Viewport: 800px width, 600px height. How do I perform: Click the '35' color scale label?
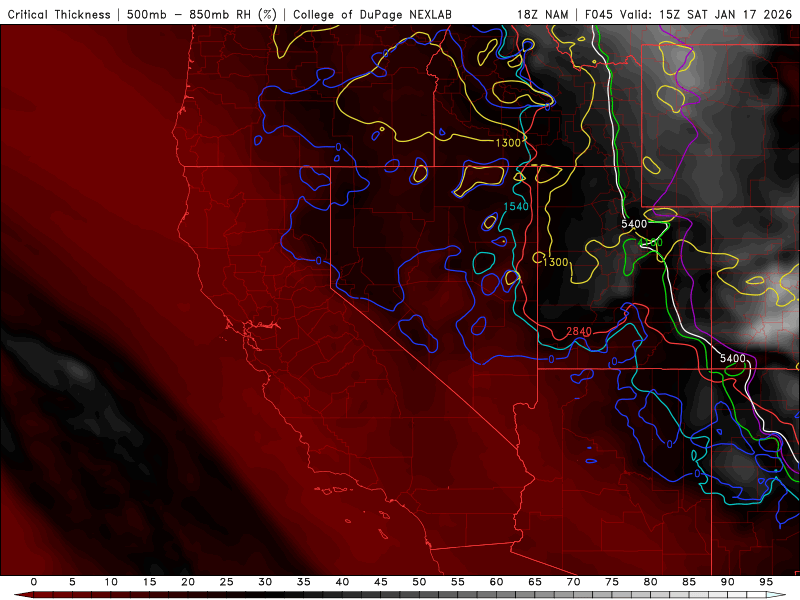click(x=304, y=582)
